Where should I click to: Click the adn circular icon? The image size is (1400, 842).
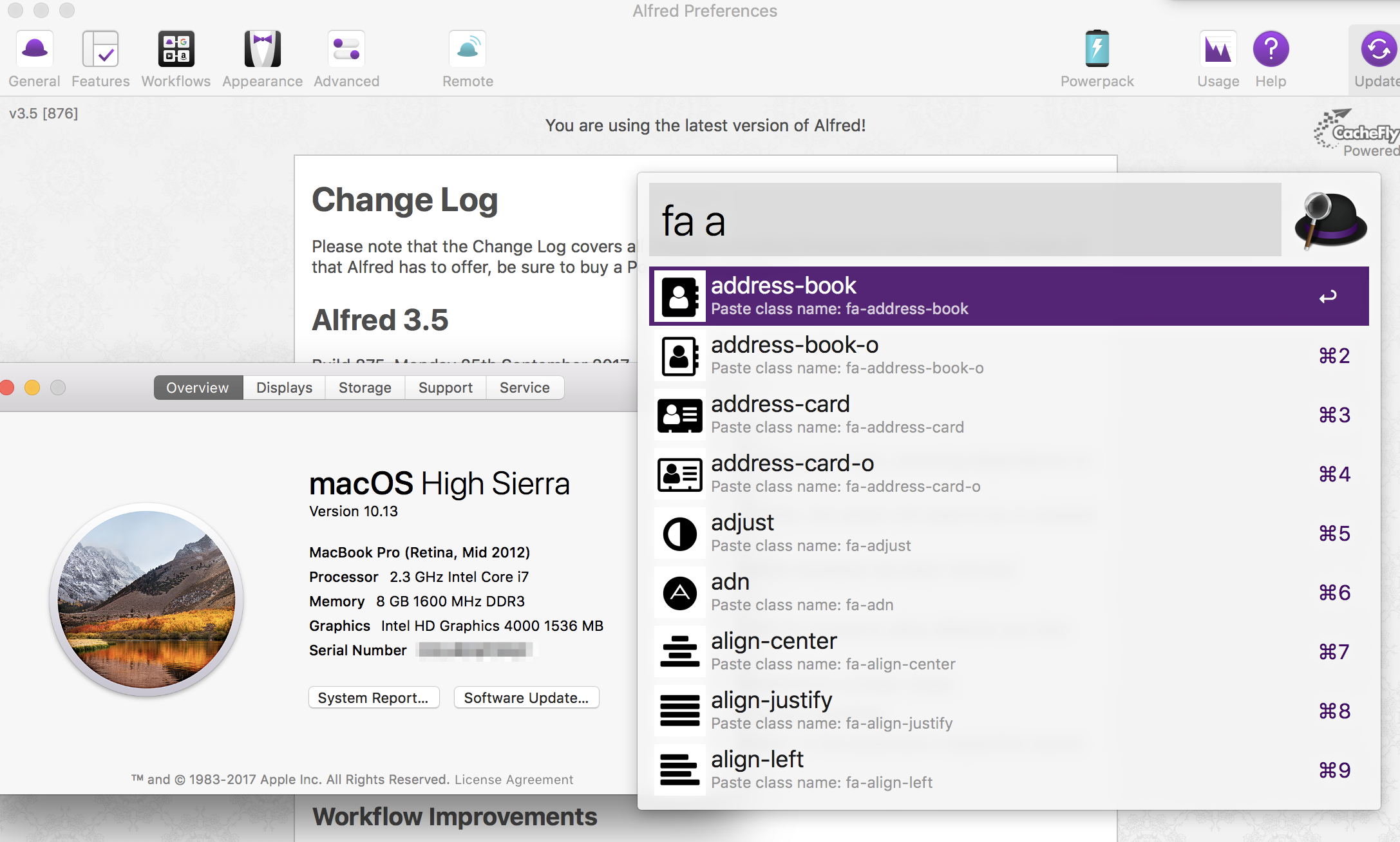pyautogui.click(x=680, y=592)
